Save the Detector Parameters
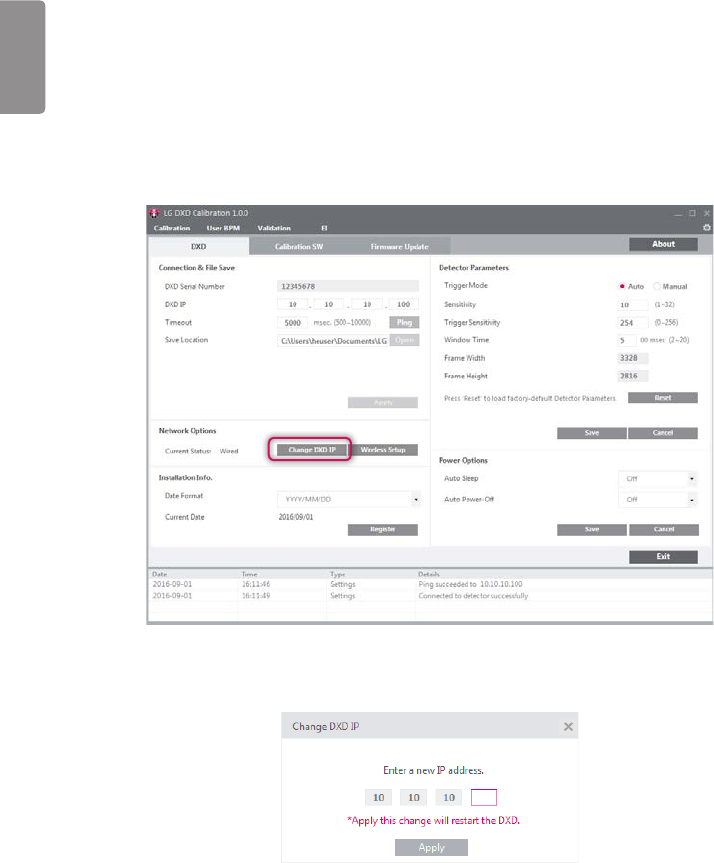Image resolution: width=714 pixels, height=863 pixels. coord(592,433)
